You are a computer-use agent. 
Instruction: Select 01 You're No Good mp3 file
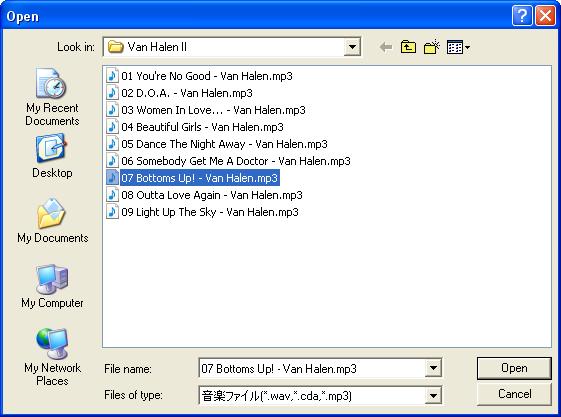(200, 76)
